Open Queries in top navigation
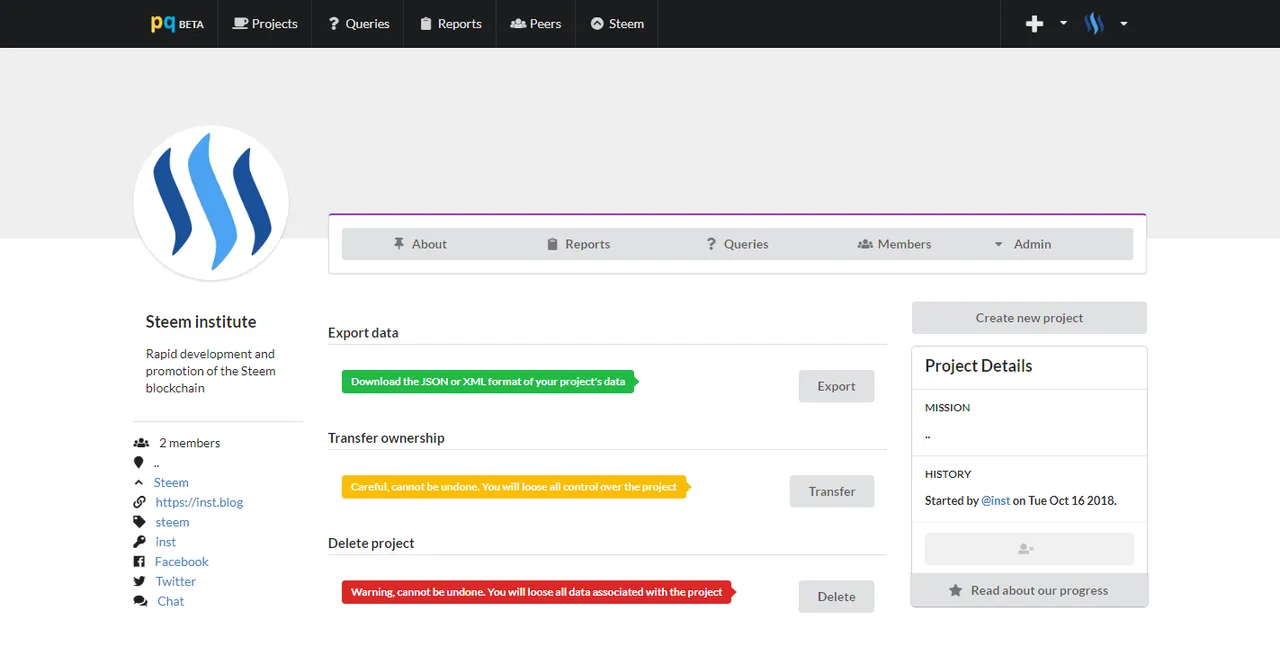Screen dimensions: 1280x667 (358, 23)
